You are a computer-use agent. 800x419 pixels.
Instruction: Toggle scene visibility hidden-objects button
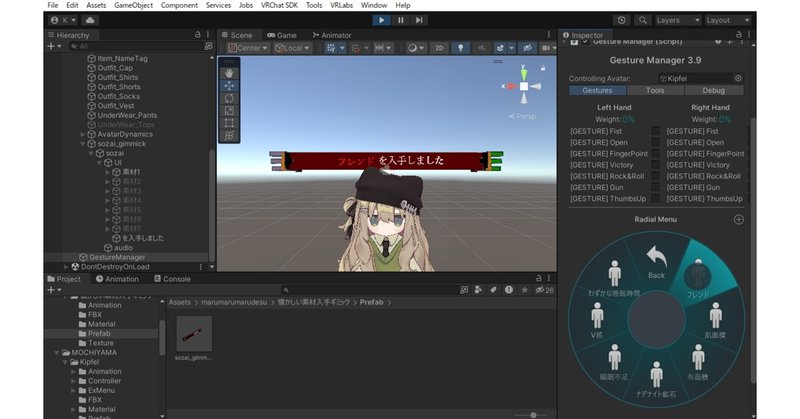527,48
